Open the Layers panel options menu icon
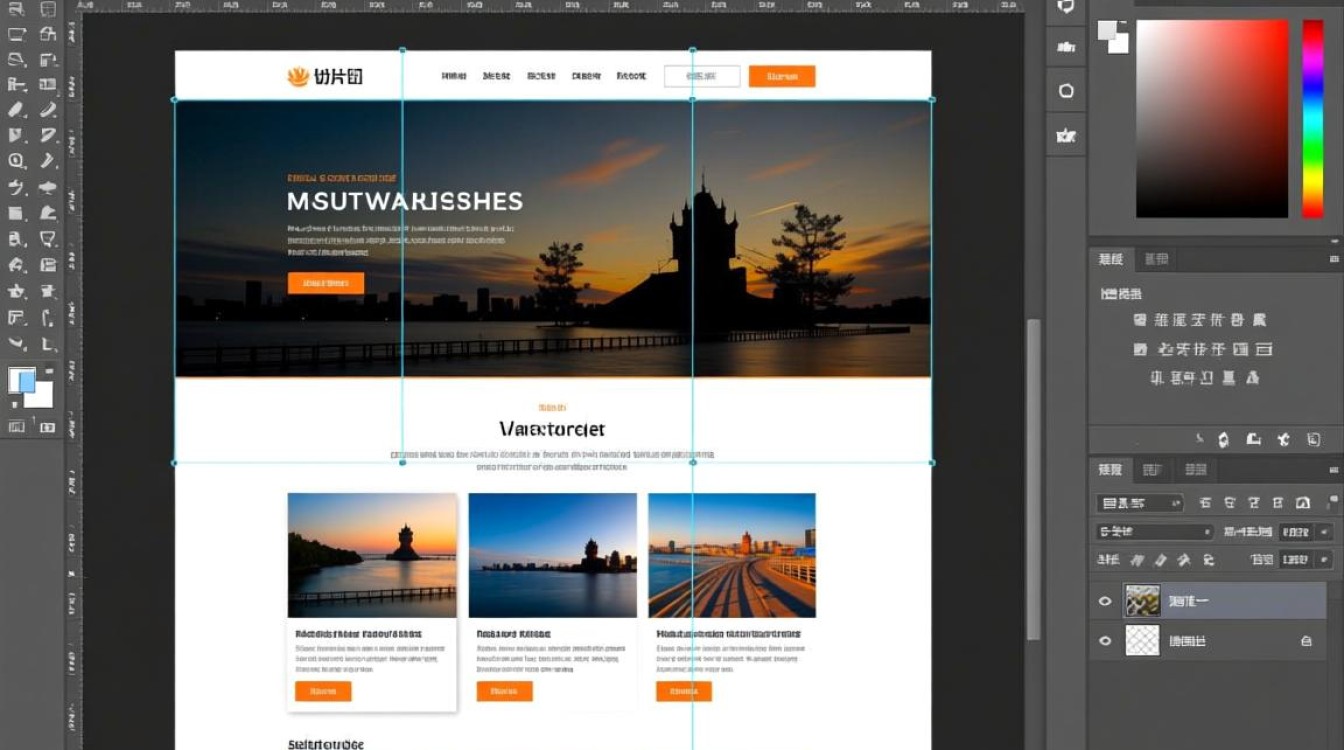 click(1334, 469)
